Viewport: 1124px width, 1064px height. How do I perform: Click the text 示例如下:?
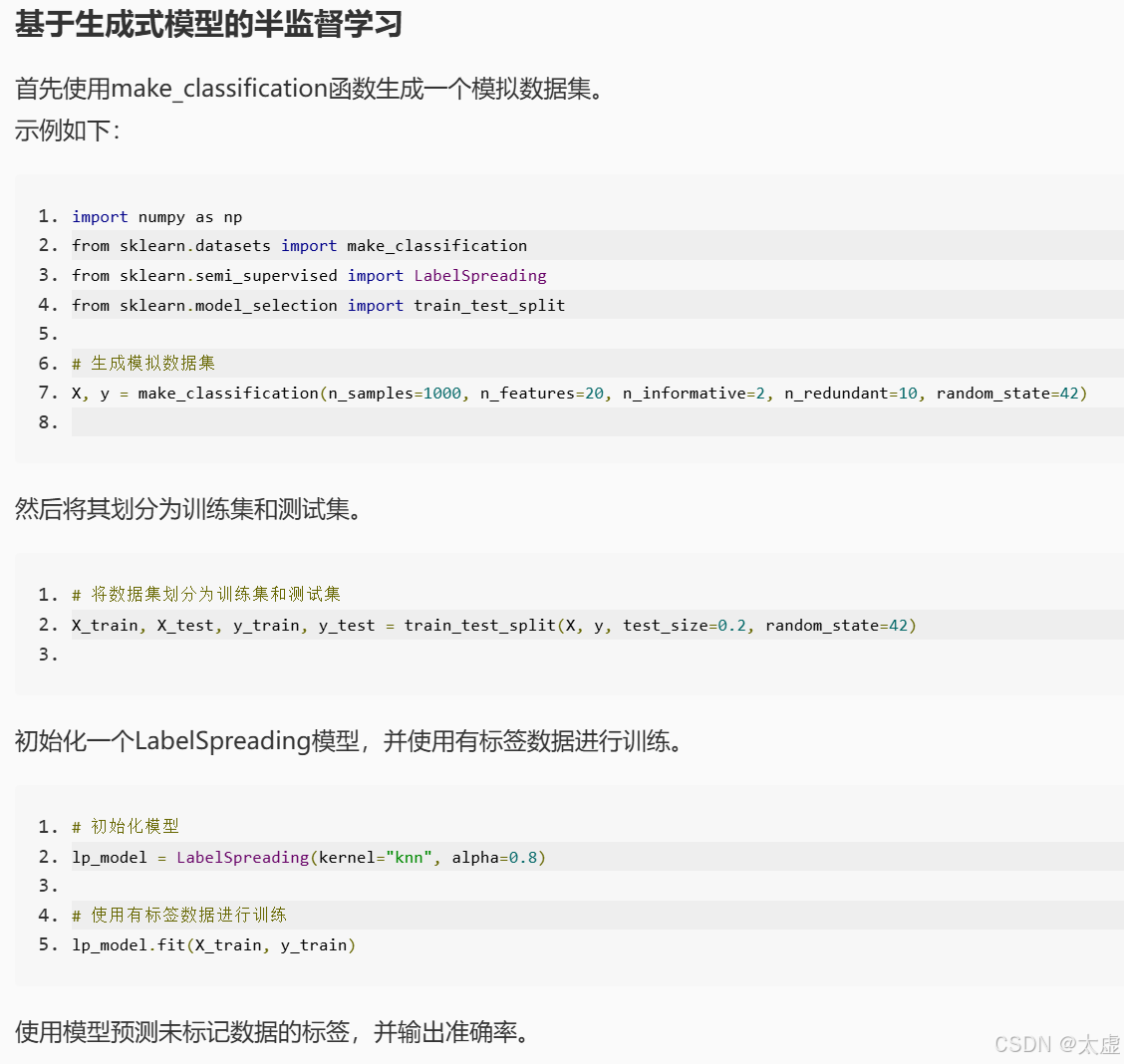68,131
